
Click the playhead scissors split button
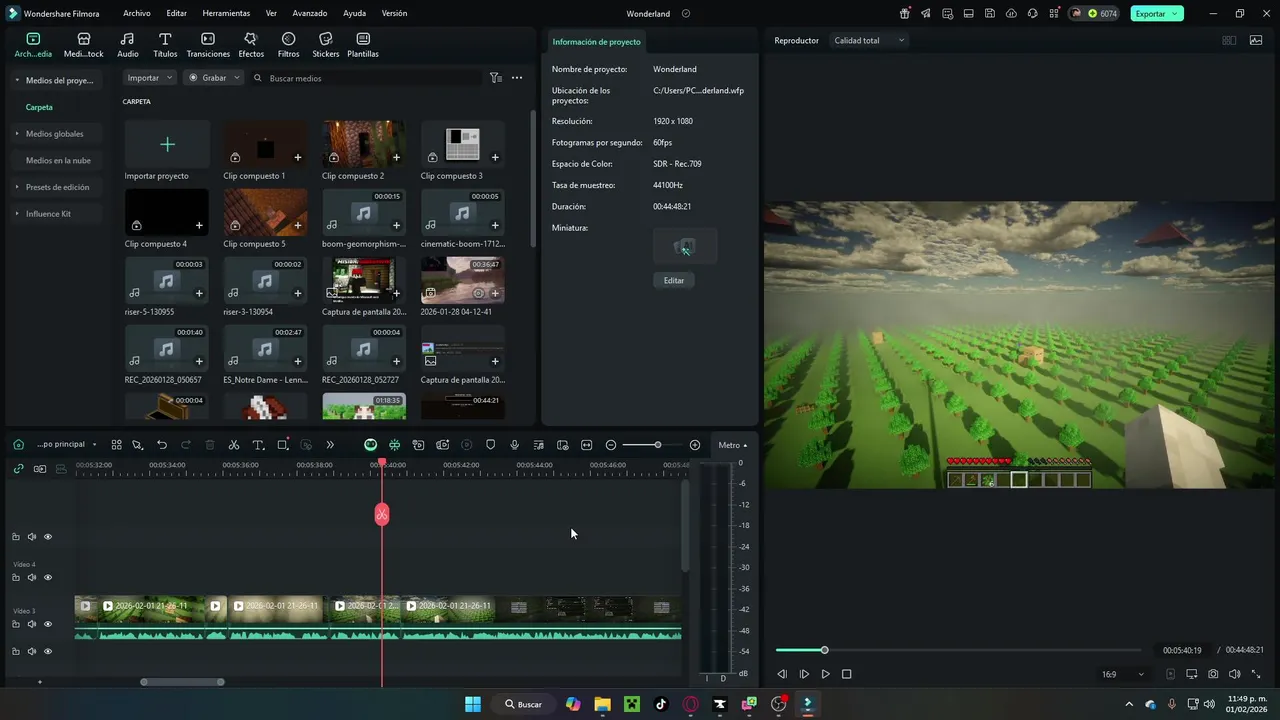pyautogui.click(x=382, y=514)
